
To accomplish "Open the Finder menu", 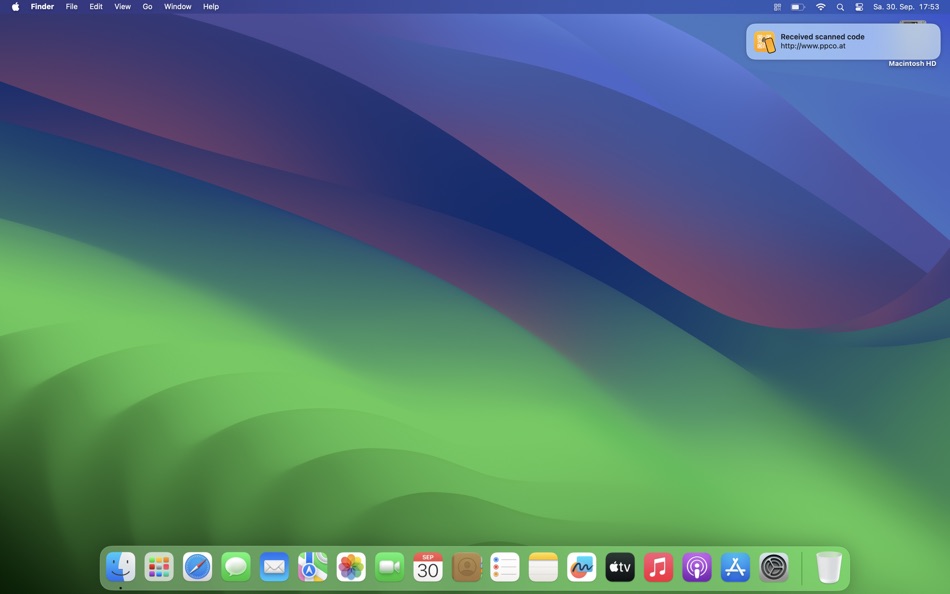I will point(42,7).
